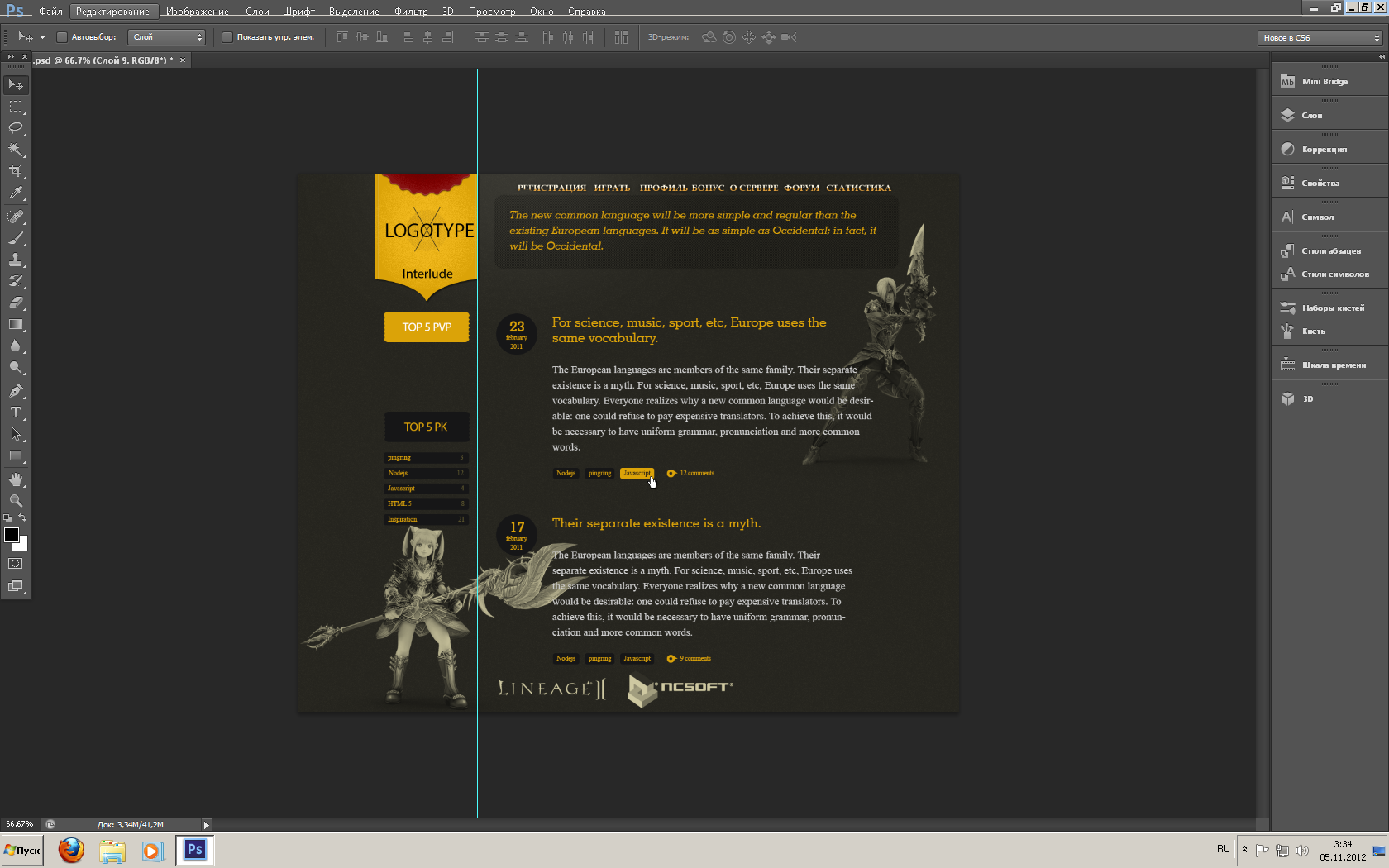Select the Blur tool
Image resolution: width=1389 pixels, height=868 pixels.
[x=16, y=346]
